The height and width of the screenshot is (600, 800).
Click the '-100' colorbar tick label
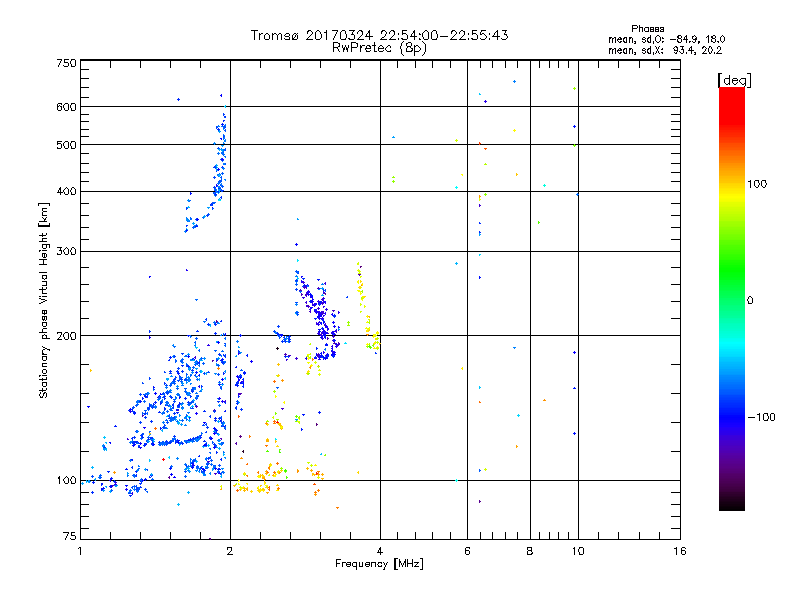(761, 417)
